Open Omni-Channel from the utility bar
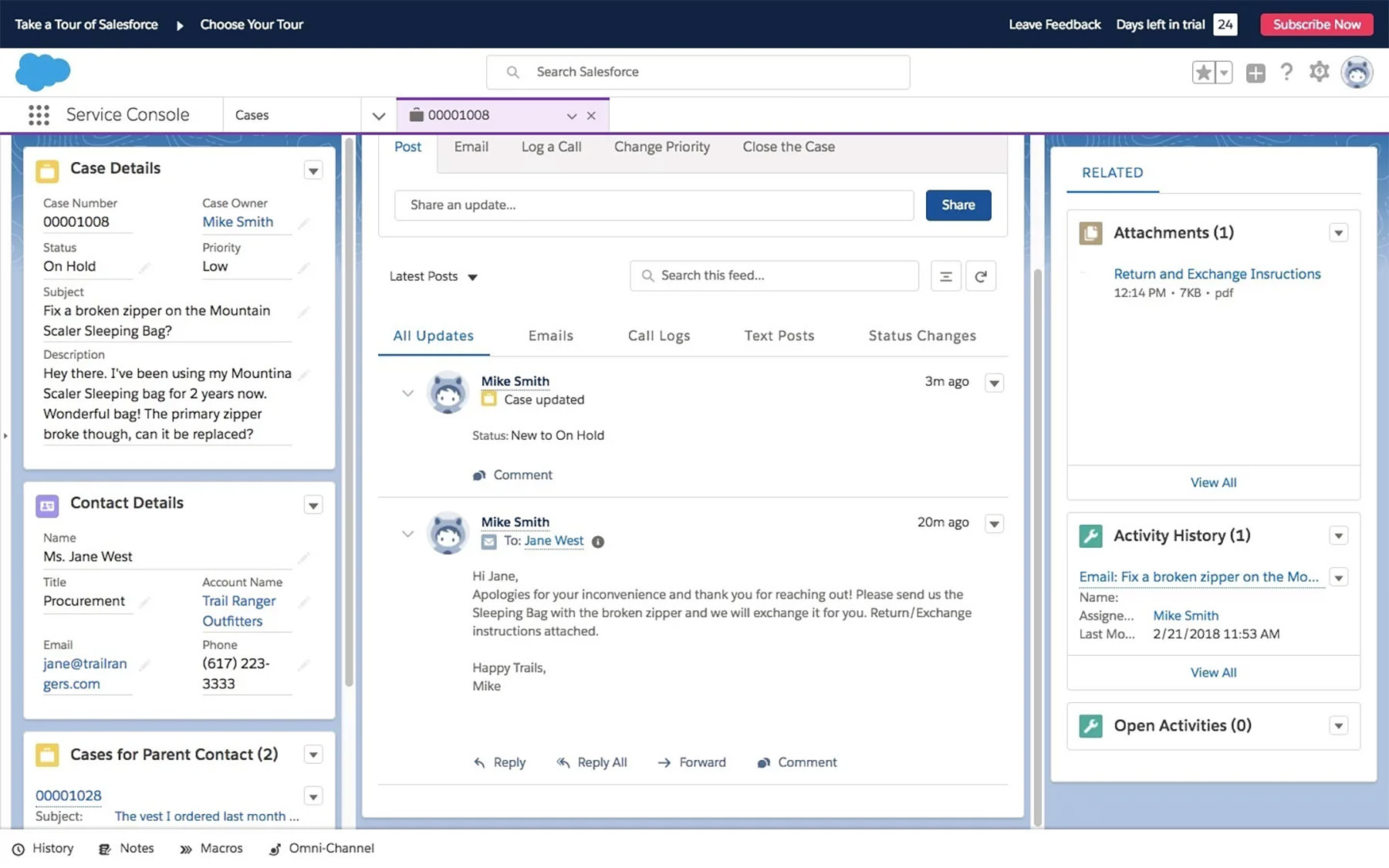Image resolution: width=1389 pixels, height=868 pixels. [x=322, y=848]
